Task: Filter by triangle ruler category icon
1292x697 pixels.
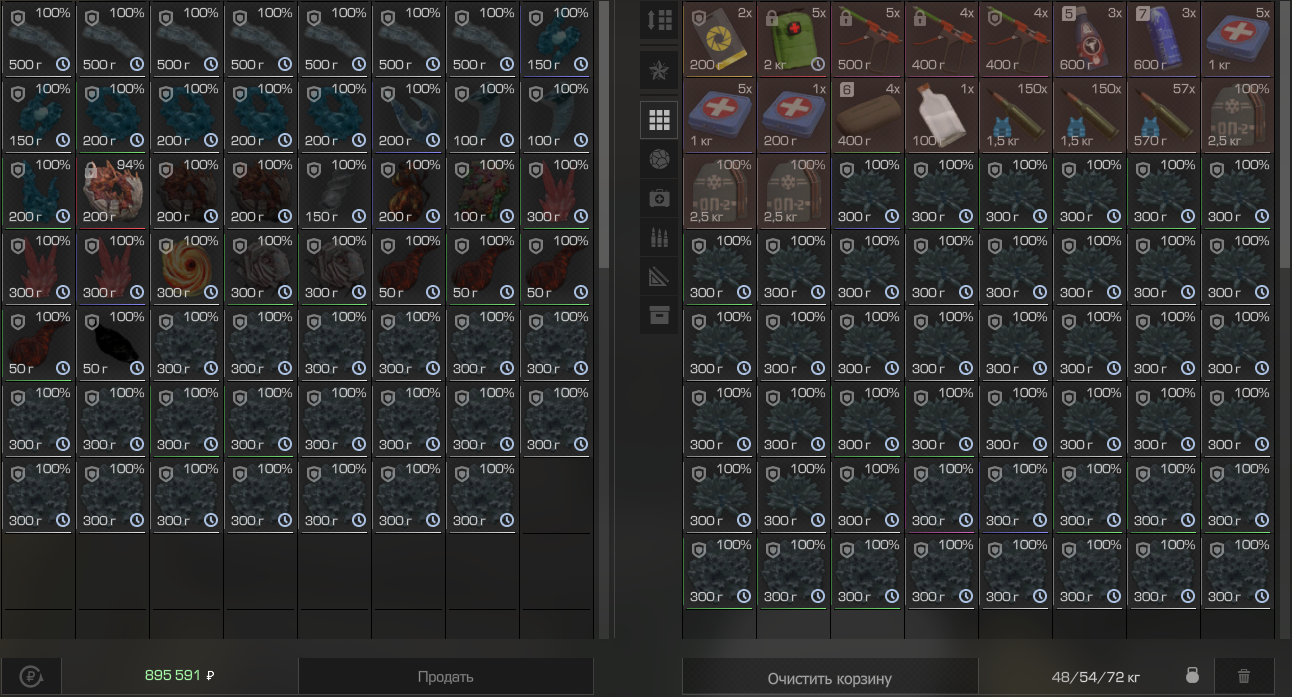Action: 659,277
